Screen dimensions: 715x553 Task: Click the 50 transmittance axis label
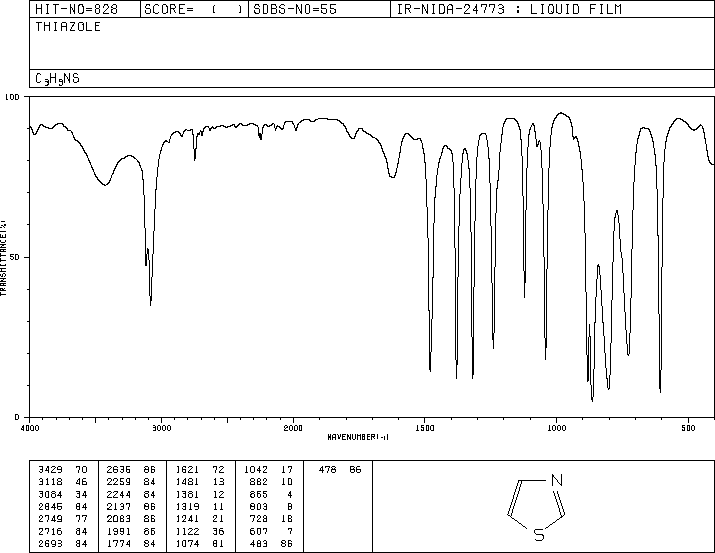(x=15, y=258)
